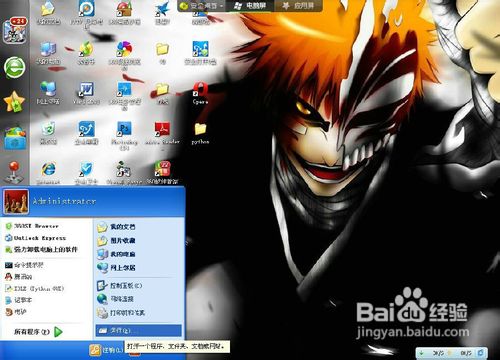Screen dimensions: 500x360
Task: Open the Word 2003 desktop shortcut
Action: pyautogui.click(x=86, y=93)
